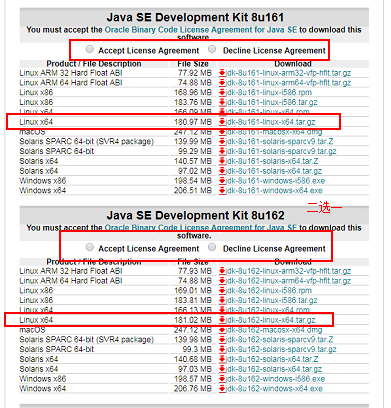
Task: Click Java SE Development Kit 8u161 heading
Action: click(x=195, y=17)
